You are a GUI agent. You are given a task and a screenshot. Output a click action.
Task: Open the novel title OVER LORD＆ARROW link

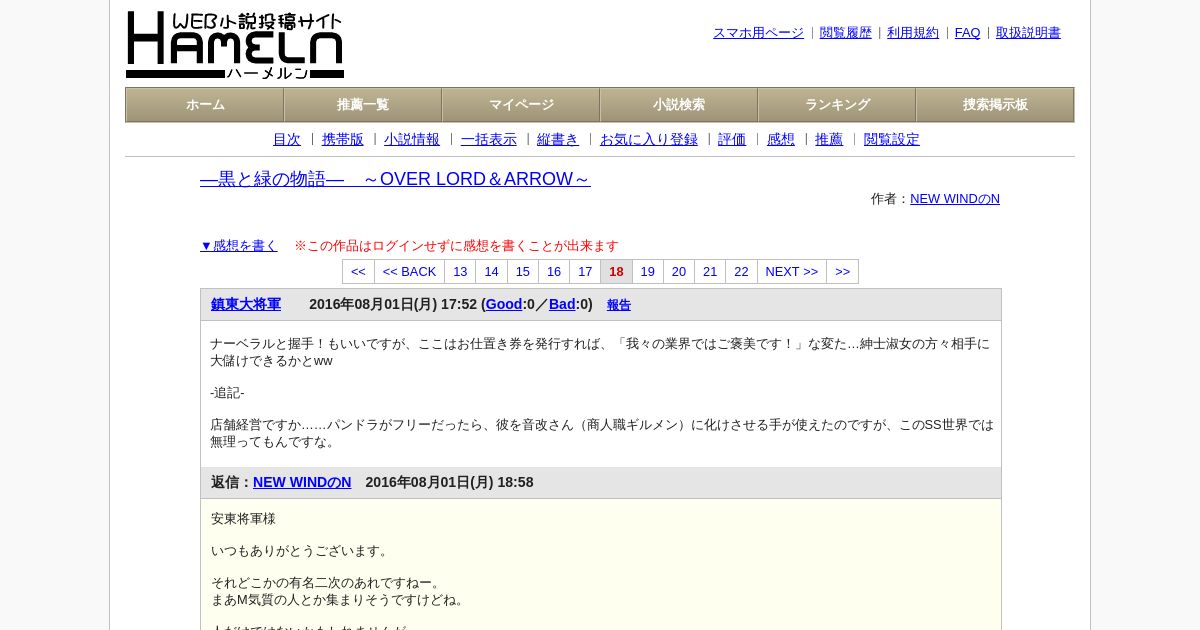395,179
